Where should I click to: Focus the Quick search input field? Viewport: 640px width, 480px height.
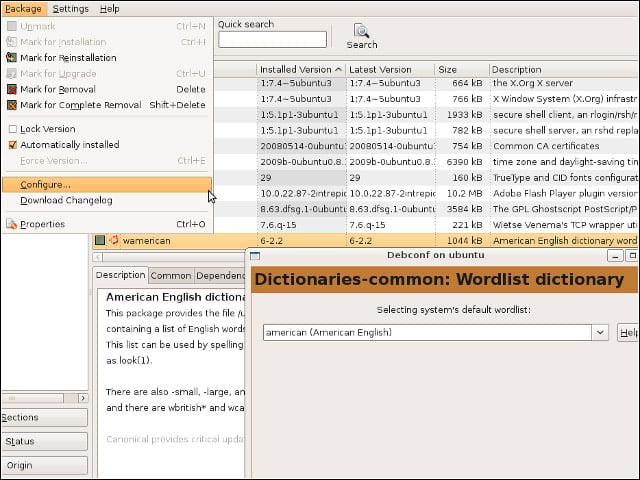pyautogui.click(x=272, y=40)
